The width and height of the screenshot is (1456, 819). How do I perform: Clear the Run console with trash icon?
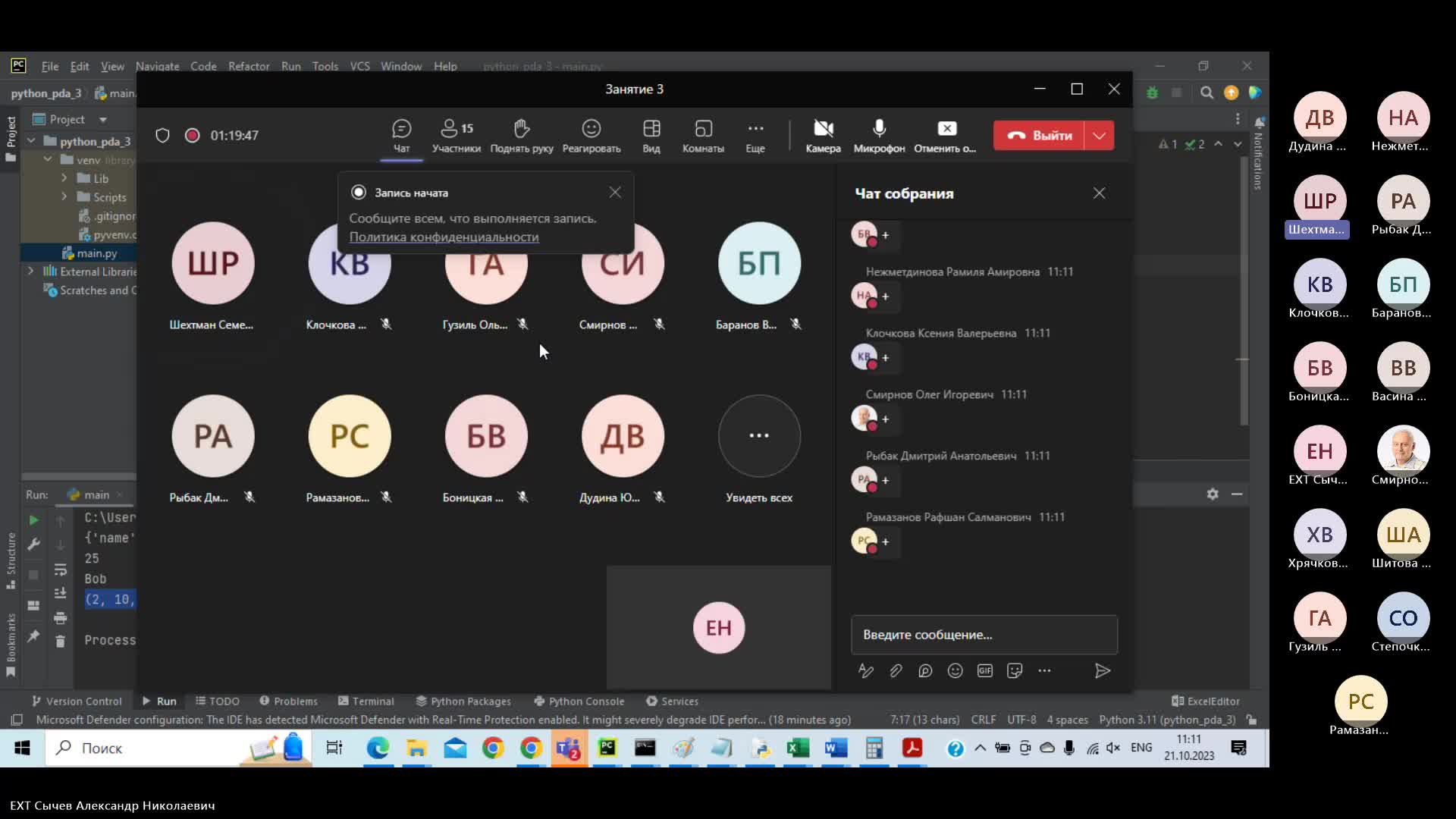61,642
